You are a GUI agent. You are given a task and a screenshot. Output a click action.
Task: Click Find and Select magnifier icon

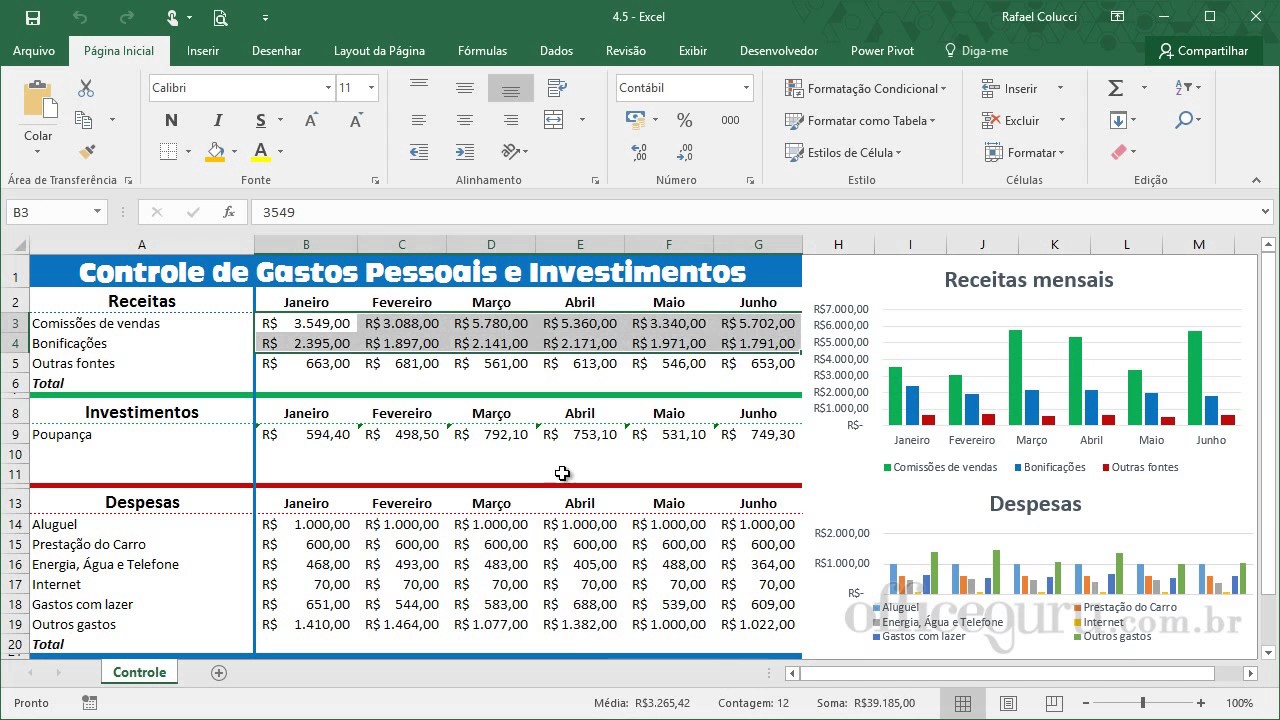pyautogui.click(x=1183, y=120)
